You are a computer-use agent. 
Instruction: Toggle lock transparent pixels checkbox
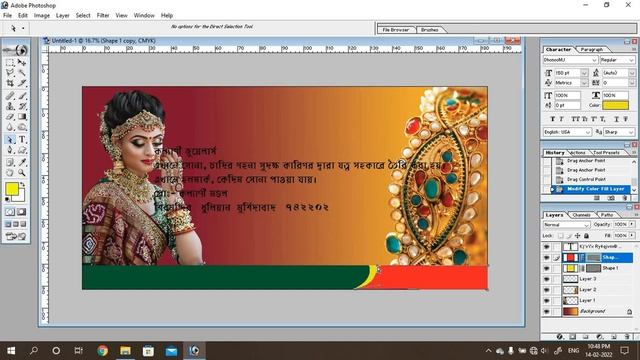(561, 236)
